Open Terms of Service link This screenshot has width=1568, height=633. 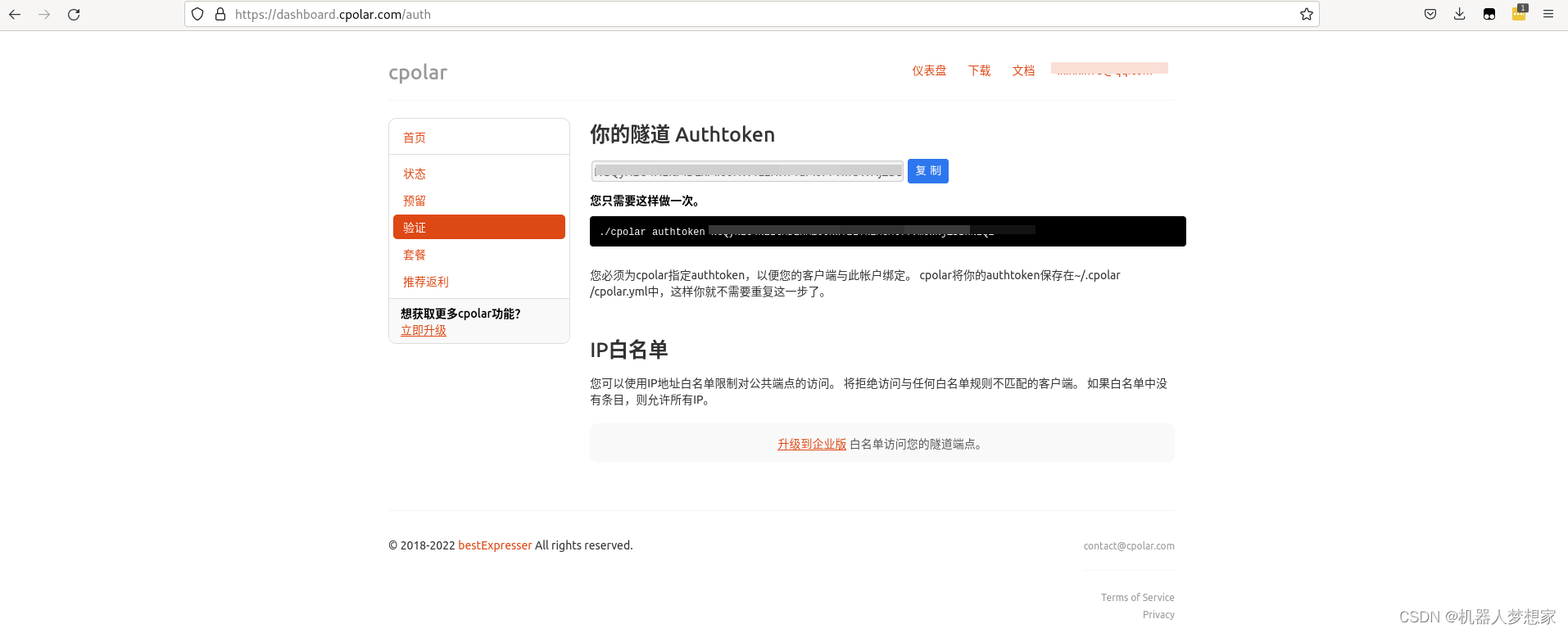coord(1138,598)
